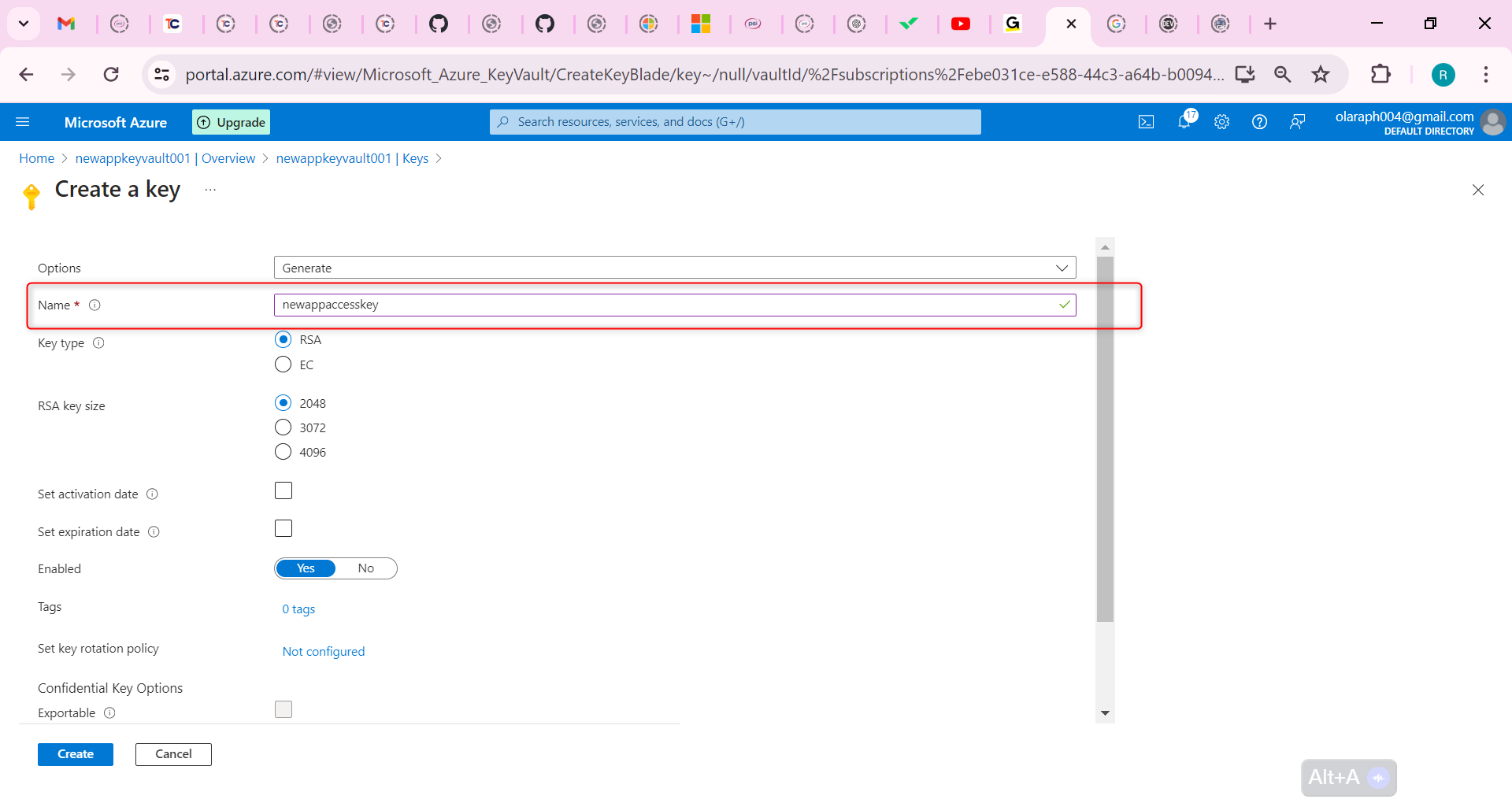1512x803 pixels.
Task: Open the Options dropdown showing Generate
Action: pyautogui.click(x=675, y=268)
